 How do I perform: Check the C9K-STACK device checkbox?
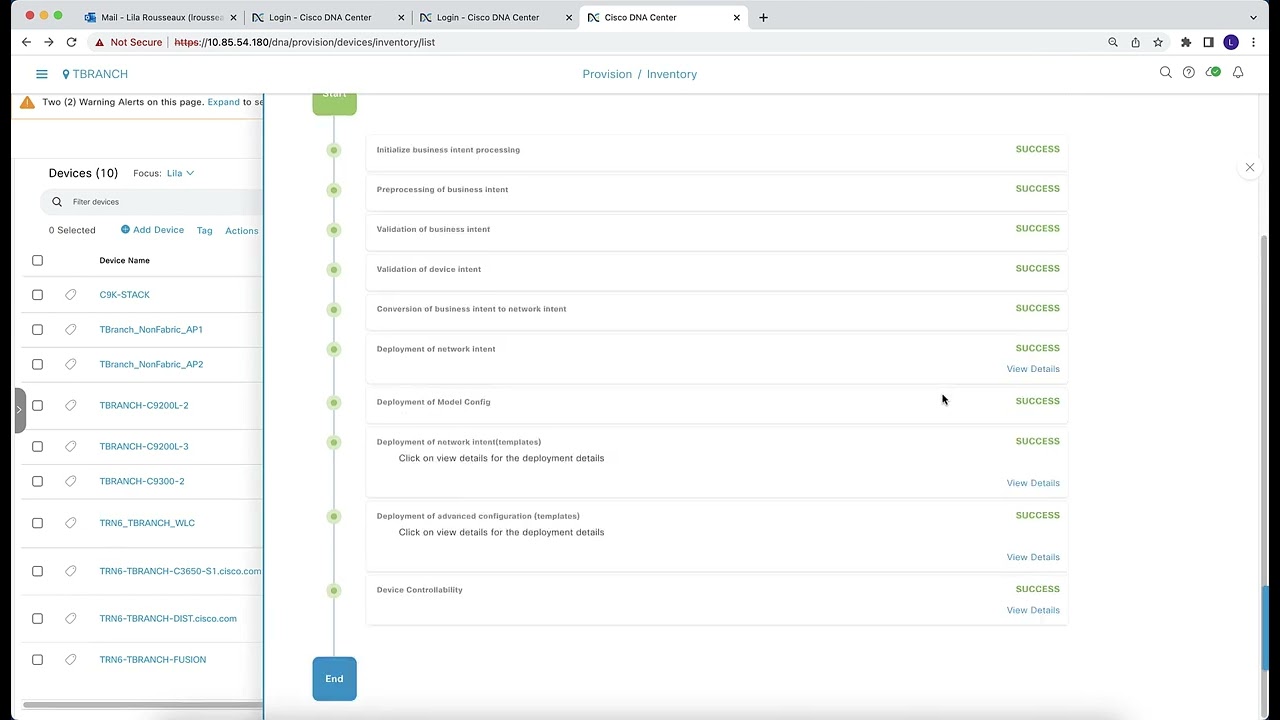pyautogui.click(x=37, y=295)
